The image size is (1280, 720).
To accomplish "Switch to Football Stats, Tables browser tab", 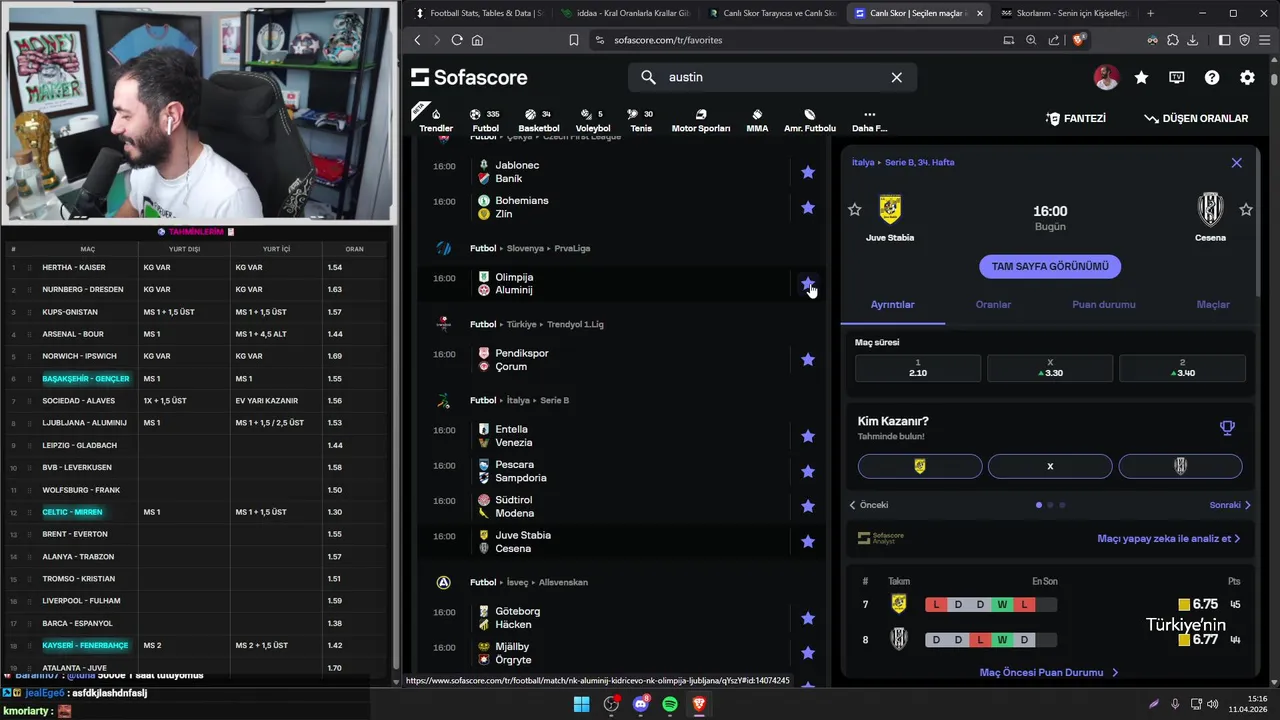I will 478,13.
